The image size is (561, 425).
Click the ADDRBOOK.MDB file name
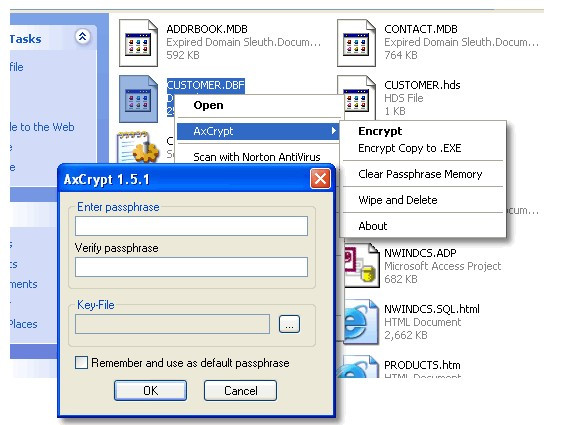pyautogui.click(x=207, y=29)
